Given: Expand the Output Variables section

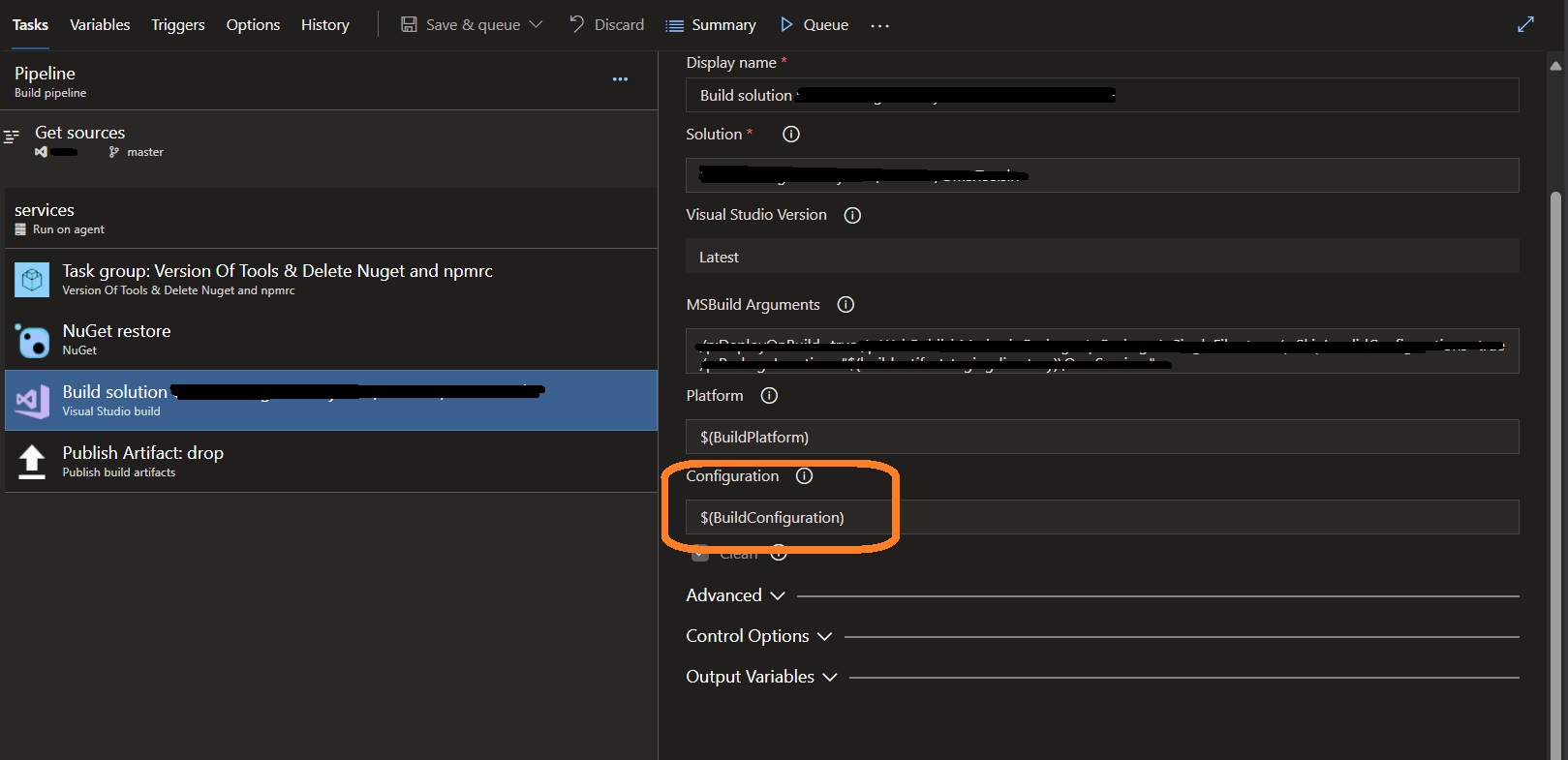Looking at the screenshot, I should 762,677.
